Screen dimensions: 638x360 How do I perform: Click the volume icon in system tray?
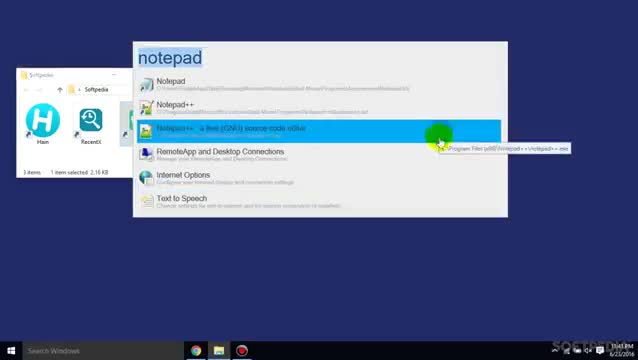(588, 351)
